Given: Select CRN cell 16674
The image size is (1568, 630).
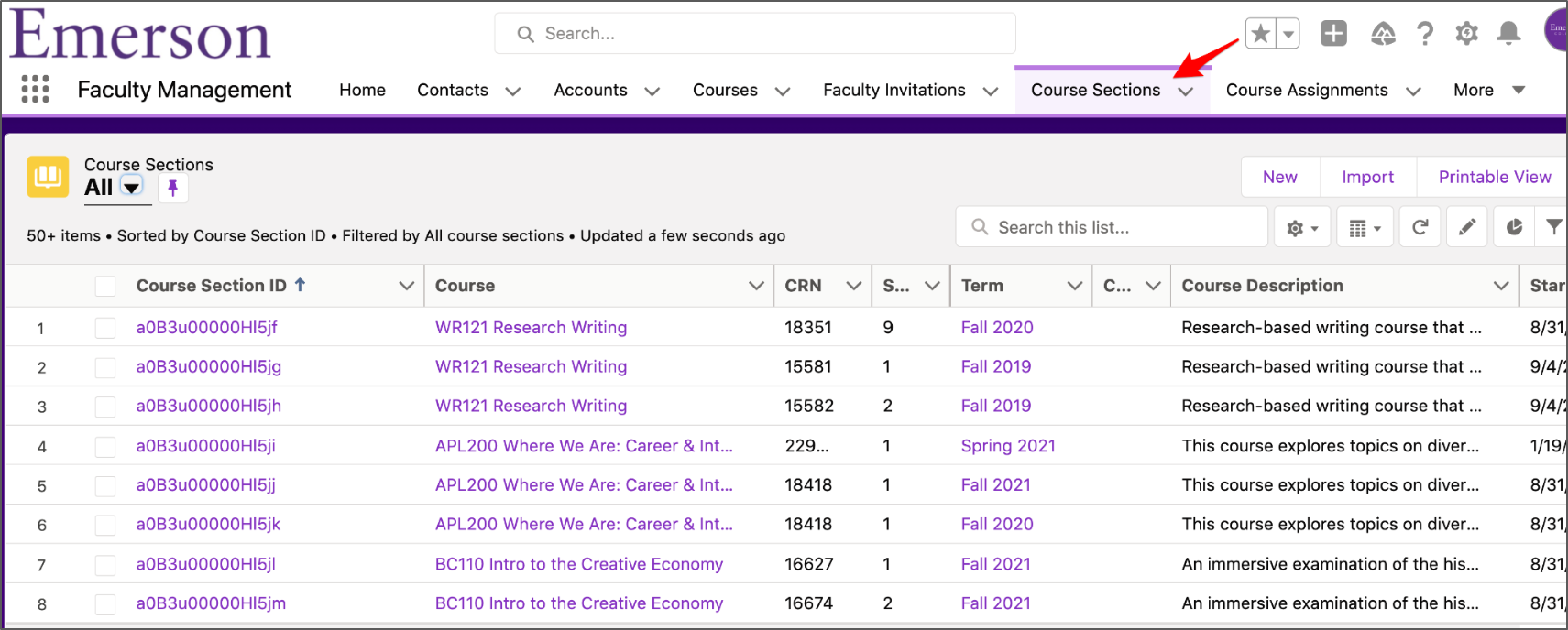Looking at the screenshot, I should [x=808, y=603].
